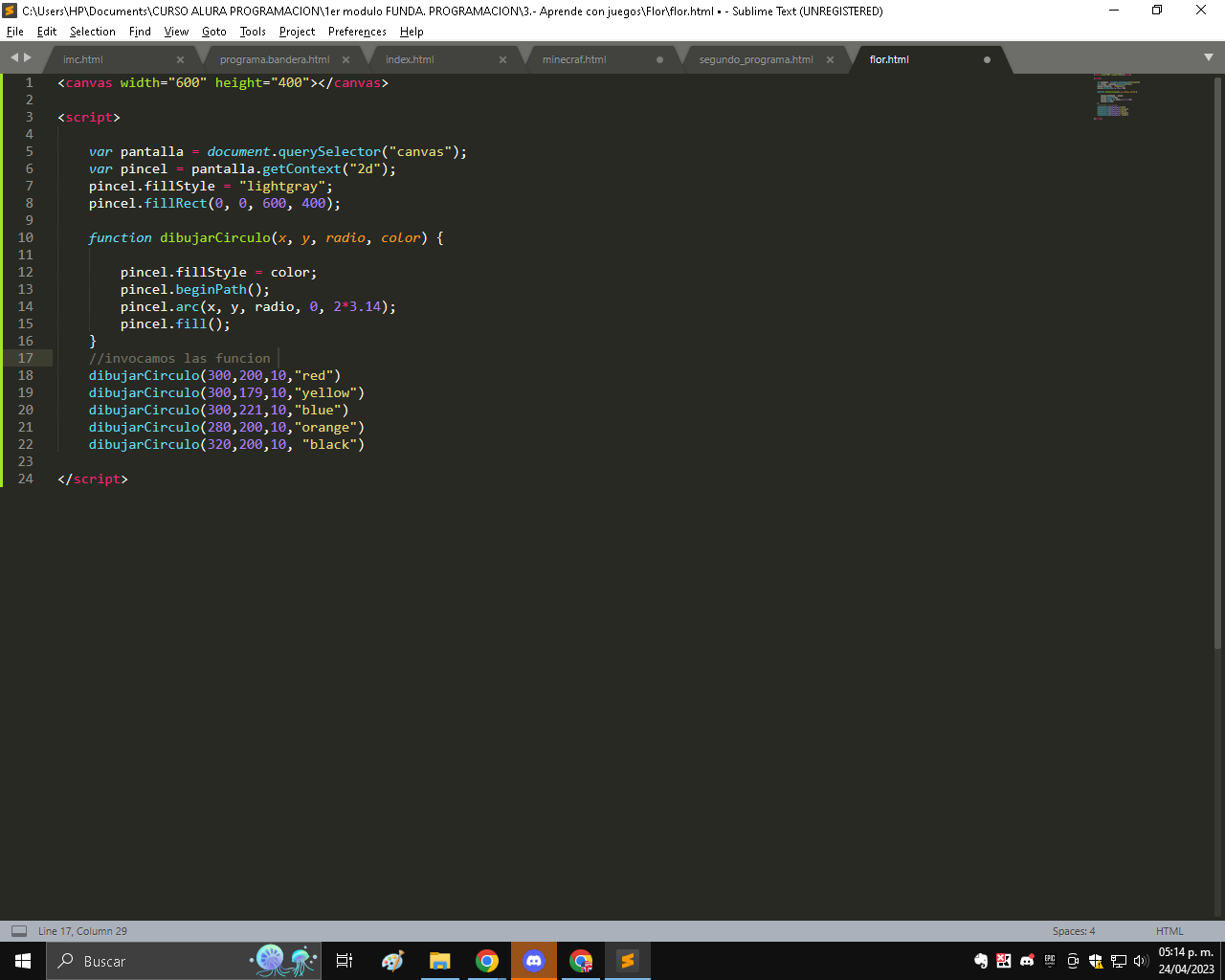Viewport: 1225px width, 980px height.
Task: Click the minimap code preview
Action: (x=1116, y=97)
